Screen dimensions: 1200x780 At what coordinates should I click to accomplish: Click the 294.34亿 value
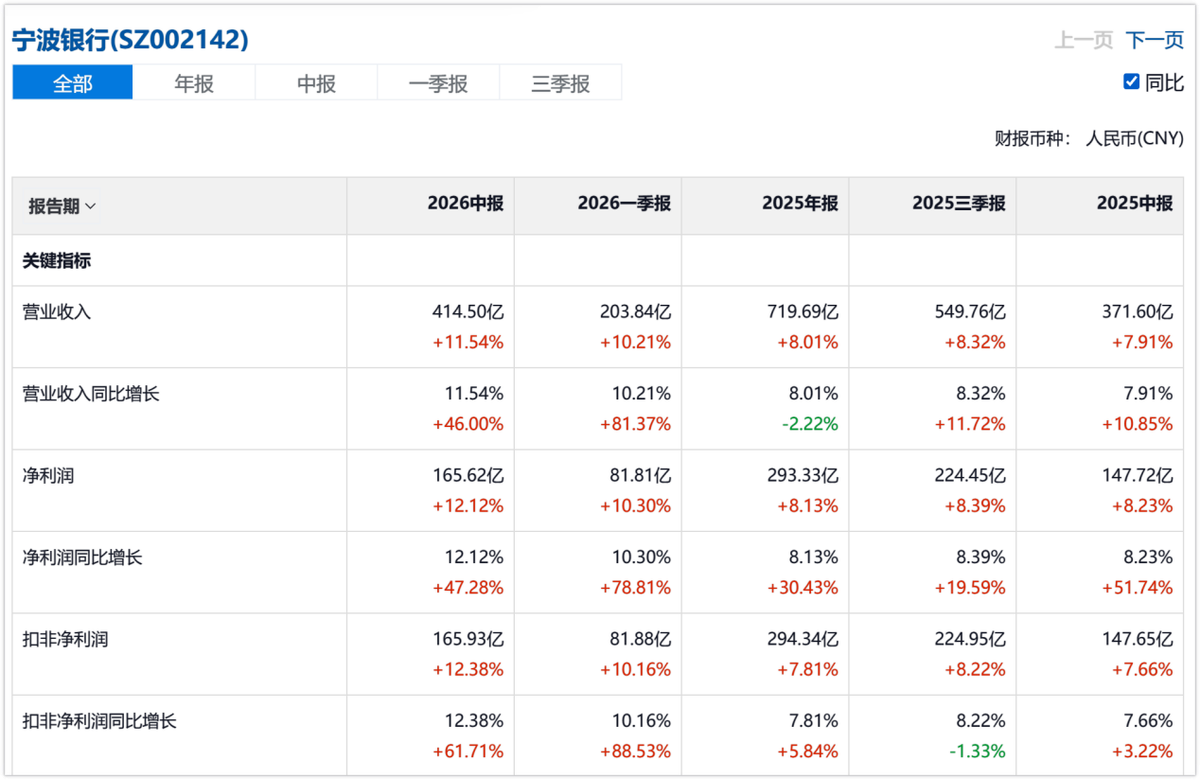(803, 639)
